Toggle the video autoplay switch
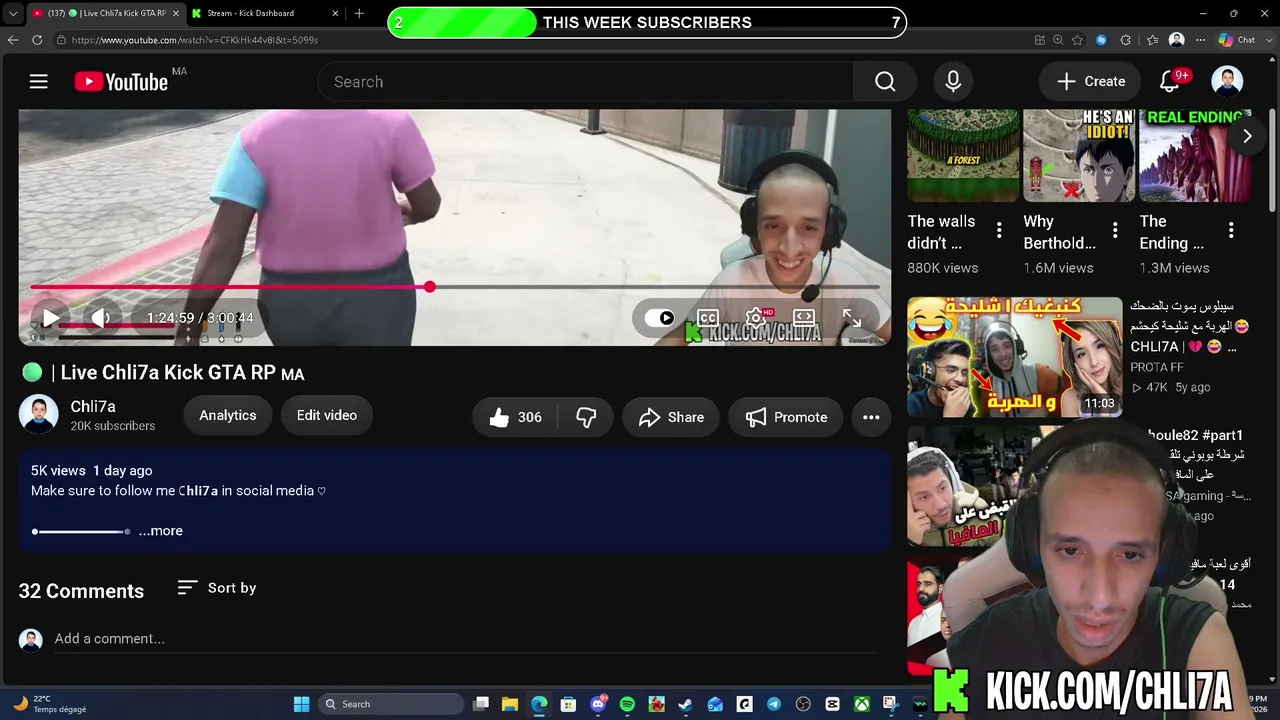Screen dimensions: 1280x720 (659, 318)
